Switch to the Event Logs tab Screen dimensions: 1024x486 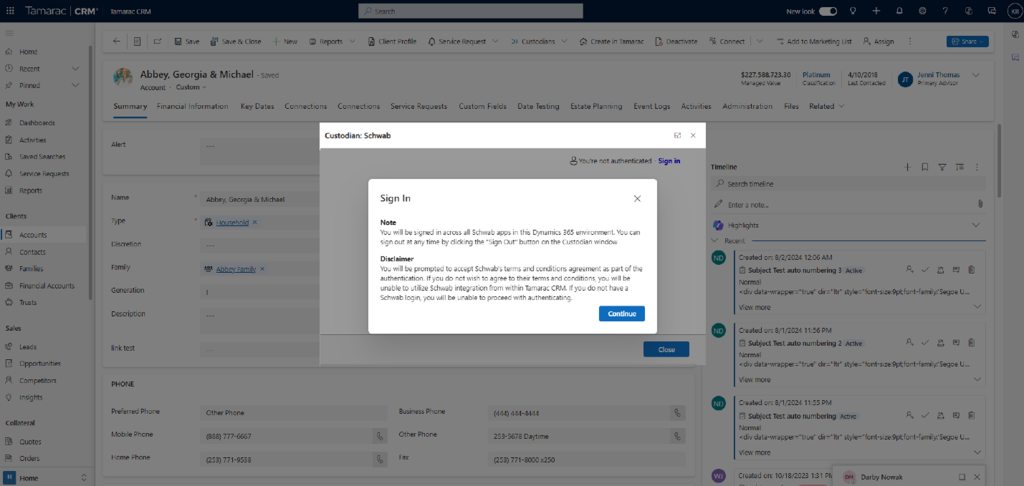(652, 106)
